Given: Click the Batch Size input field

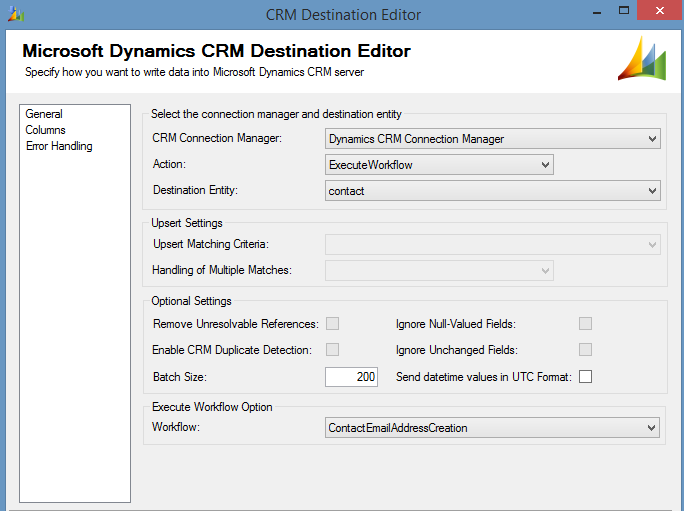Looking at the screenshot, I should [x=351, y=377].
